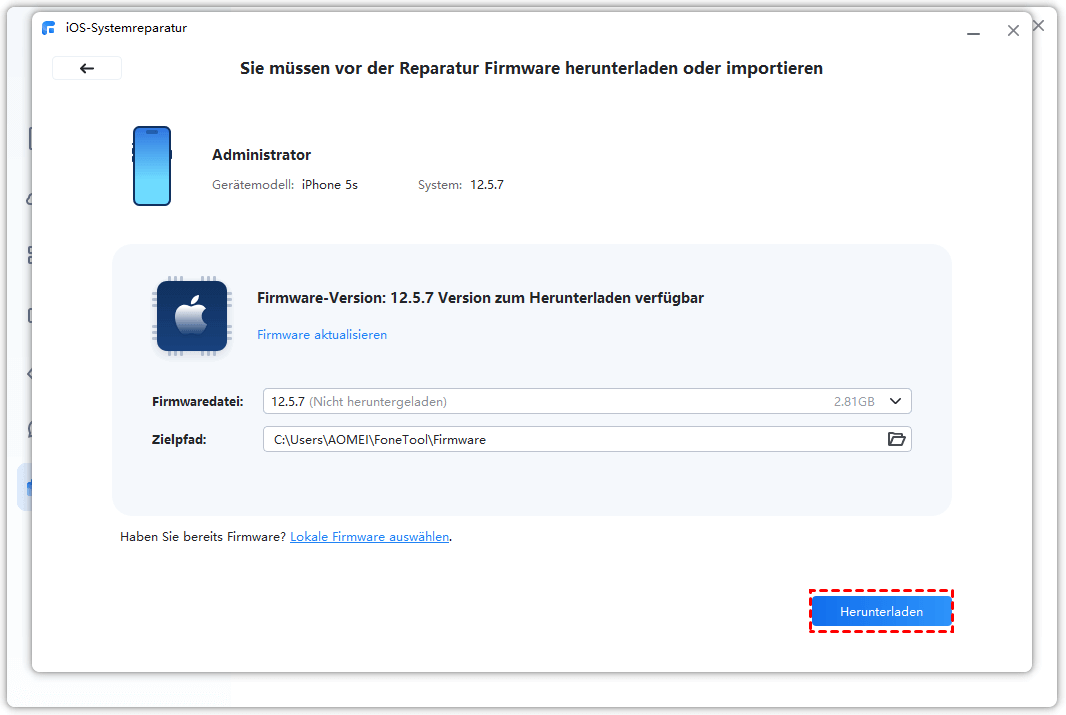Open the 12.5.7 firmware version combo box
The image size is (1066, 715).
[x=560, y=401]
